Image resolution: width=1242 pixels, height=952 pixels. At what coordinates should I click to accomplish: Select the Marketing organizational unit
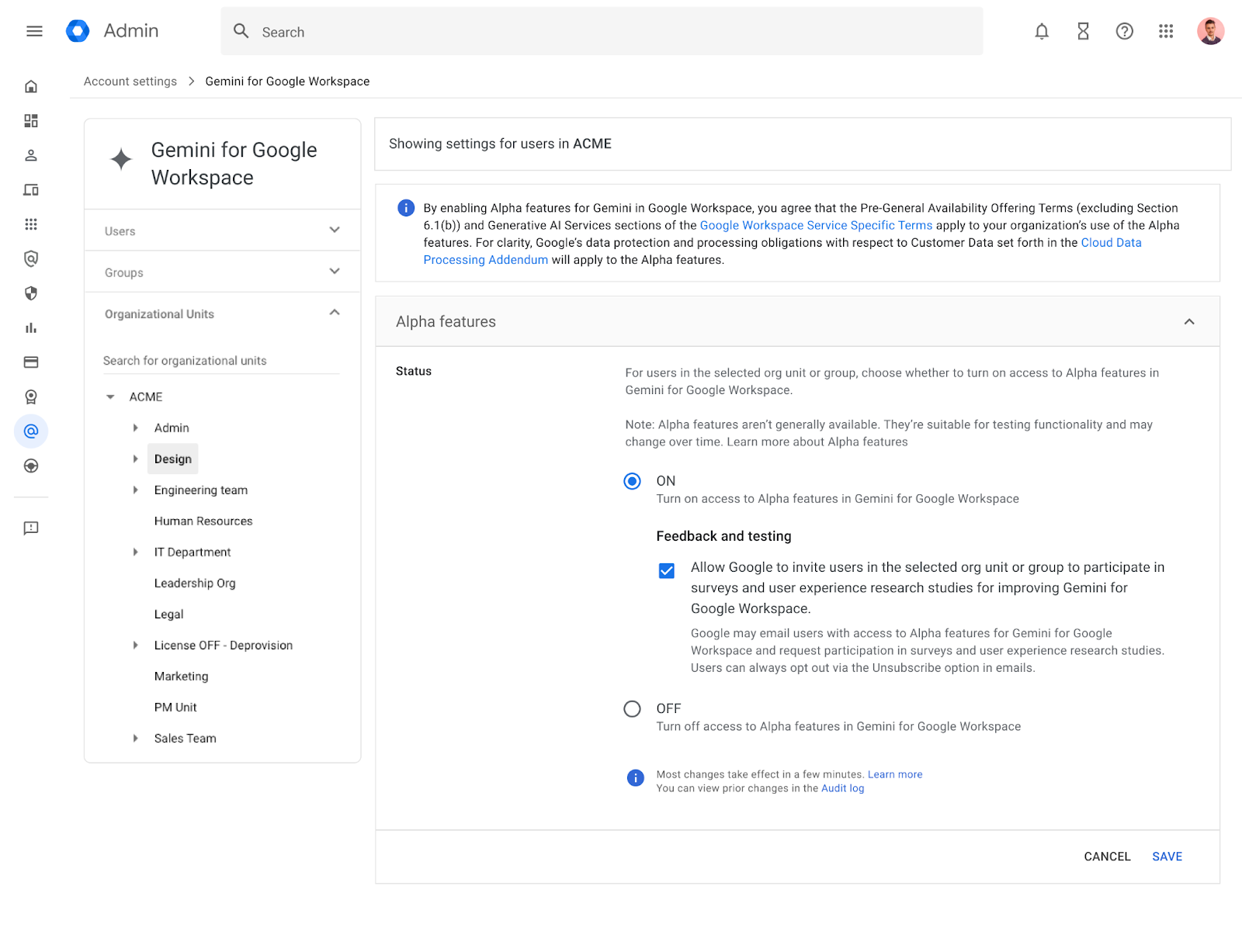point(181,677)
